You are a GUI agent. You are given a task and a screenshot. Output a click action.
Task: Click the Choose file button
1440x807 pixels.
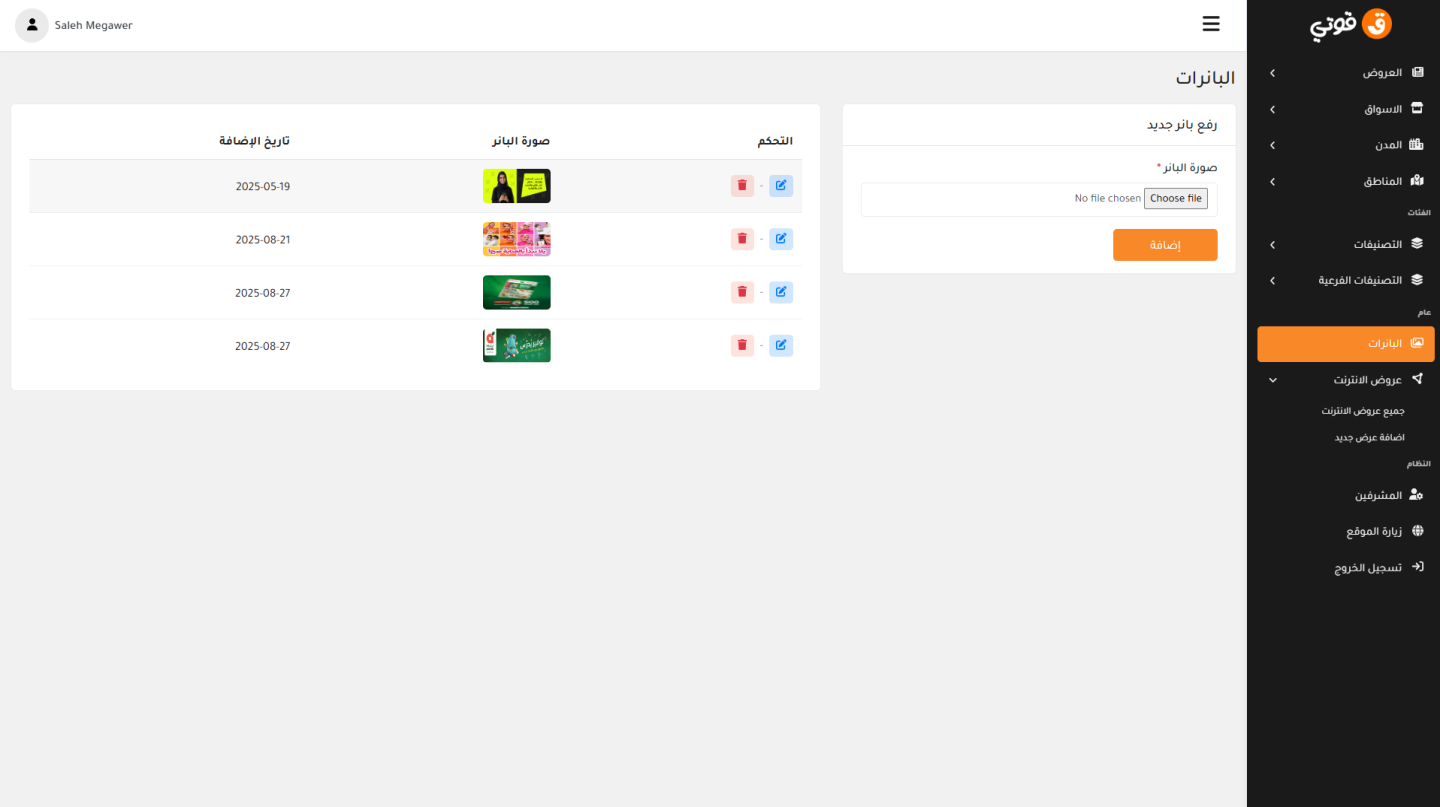point(1175,199)
